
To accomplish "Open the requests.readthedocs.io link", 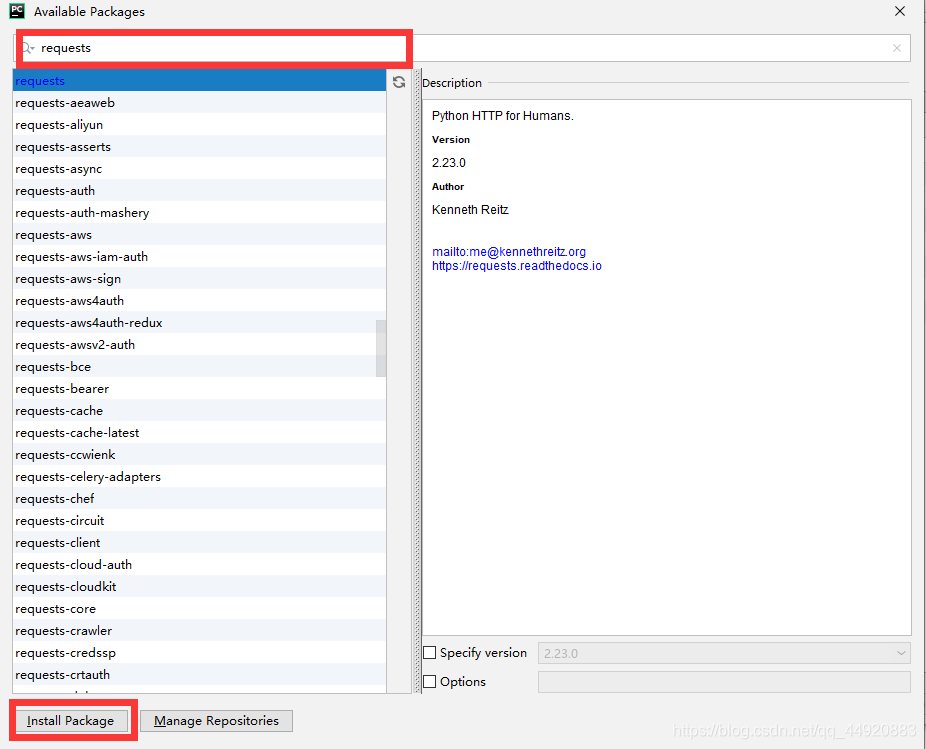I will 517,266.
